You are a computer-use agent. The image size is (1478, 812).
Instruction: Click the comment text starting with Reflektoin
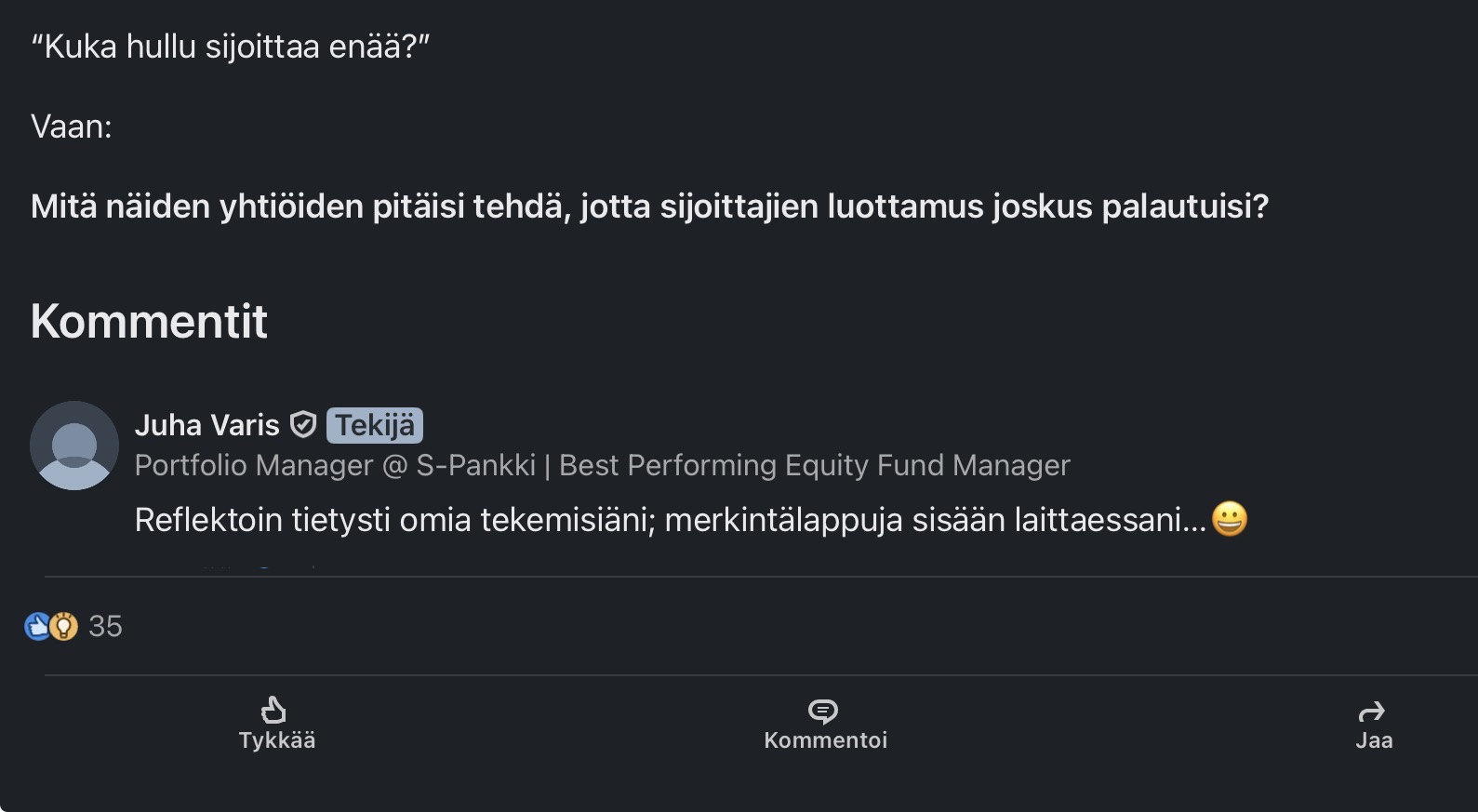670,520
